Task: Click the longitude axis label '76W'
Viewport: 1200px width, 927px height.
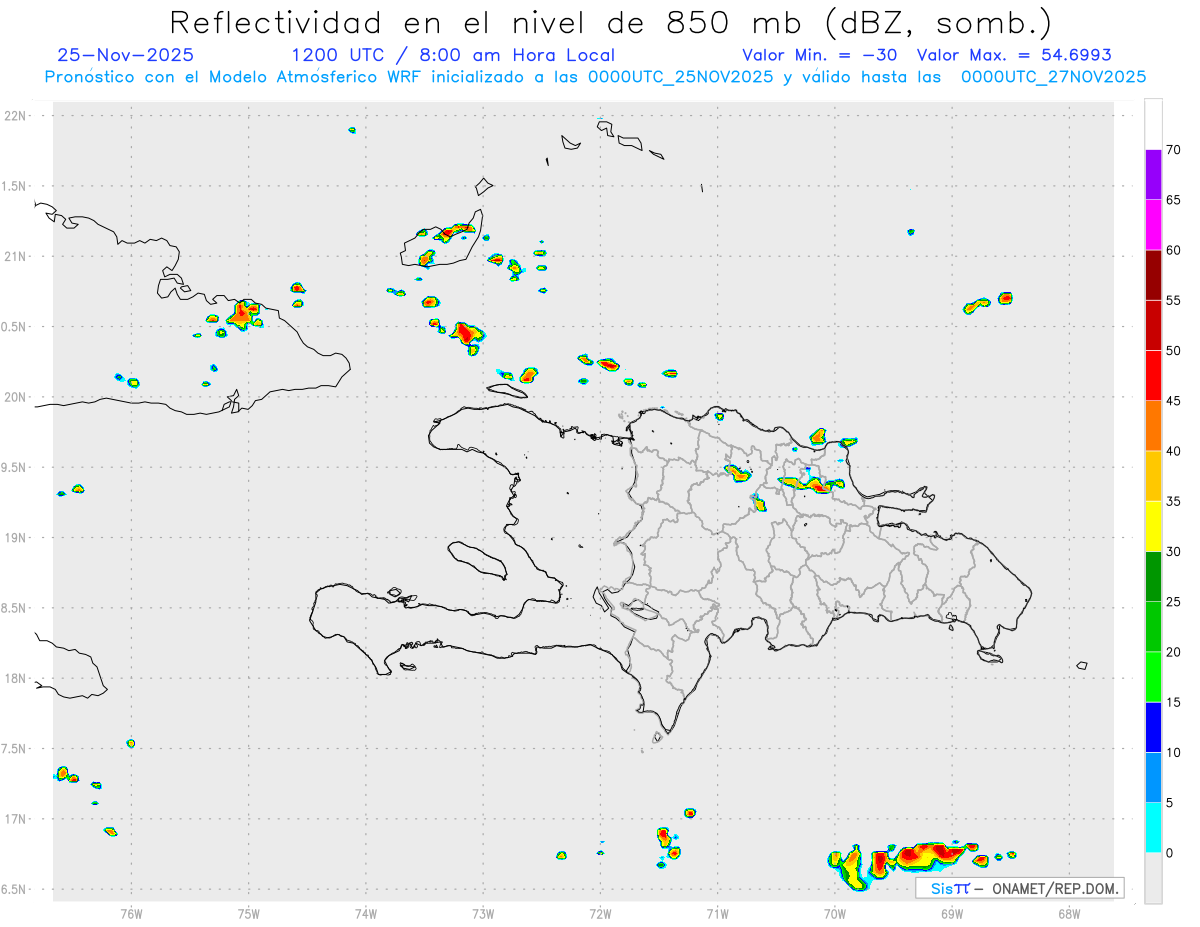Action: 131,912
